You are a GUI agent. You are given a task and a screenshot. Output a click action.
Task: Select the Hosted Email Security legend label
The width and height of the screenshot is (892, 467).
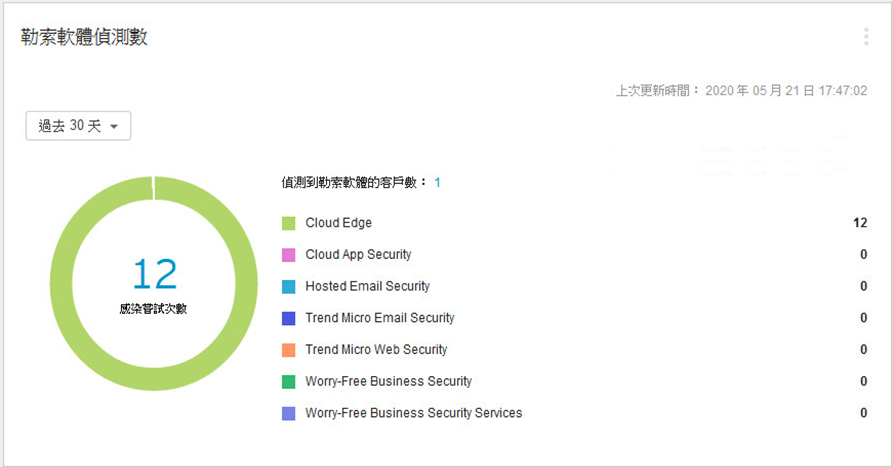click(x=367, y=286)
